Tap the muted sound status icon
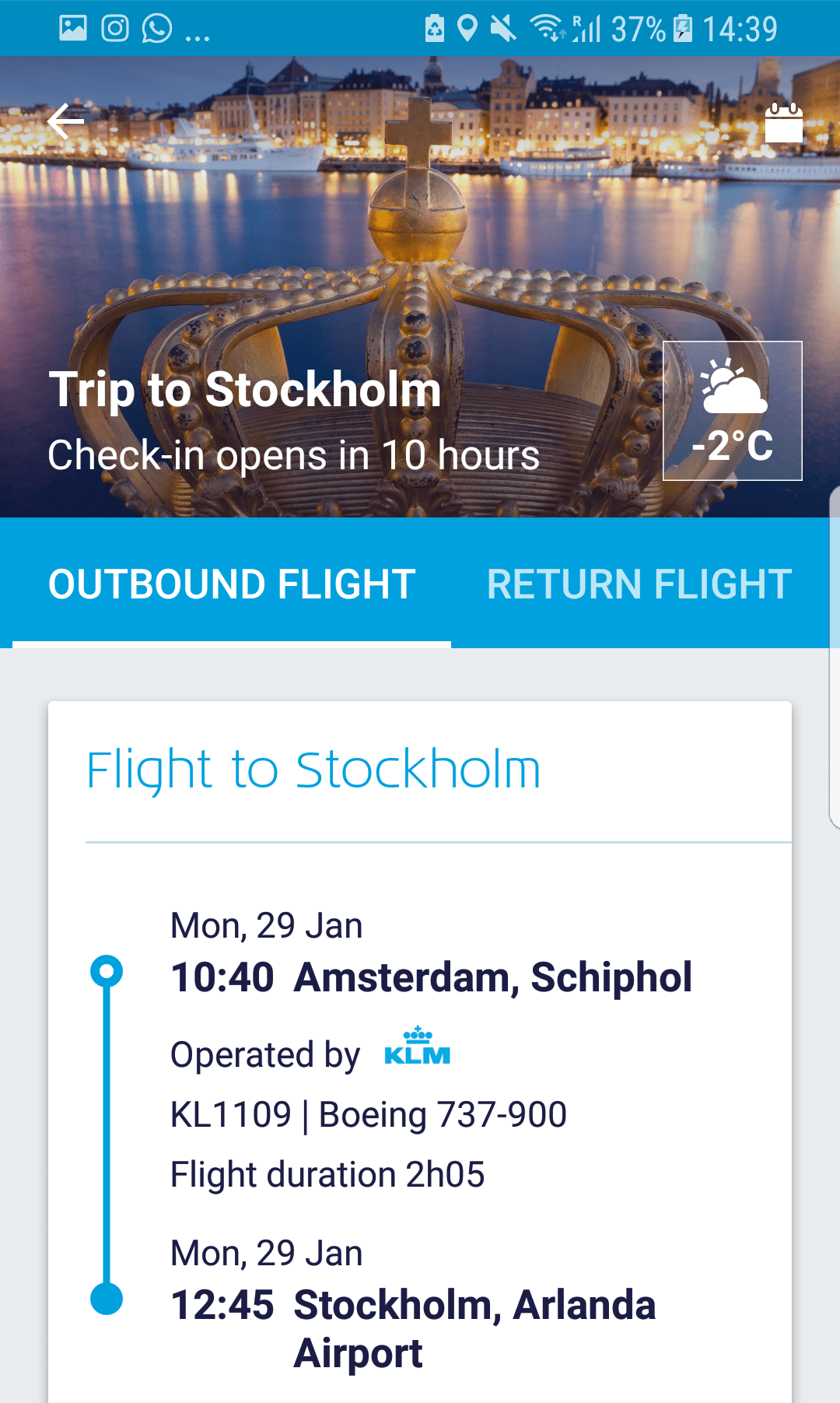Screen dimensions: 840x1403 503,29
